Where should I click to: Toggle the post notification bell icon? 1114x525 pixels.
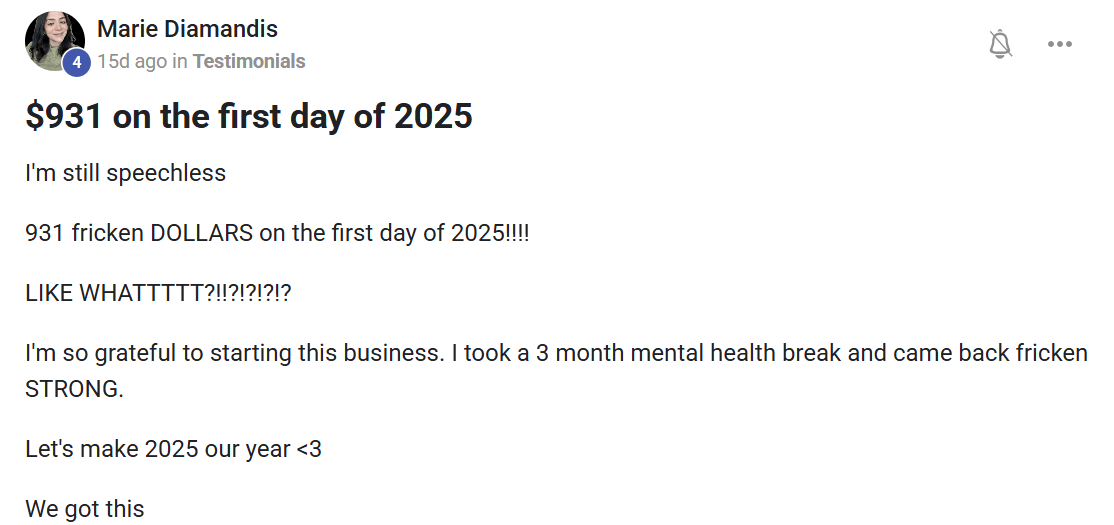click(1000, 44)
